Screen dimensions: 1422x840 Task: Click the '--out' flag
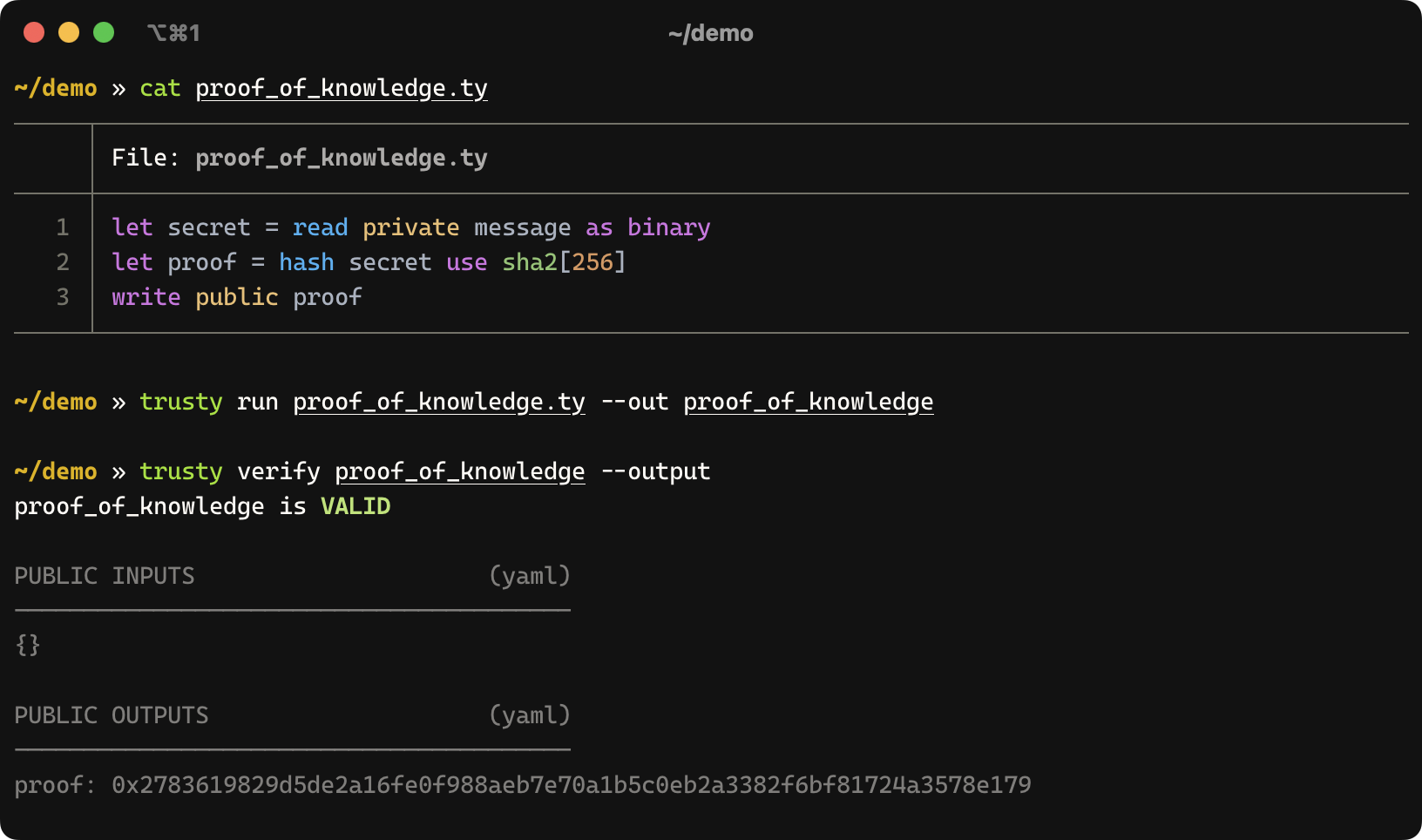(634, 402)
